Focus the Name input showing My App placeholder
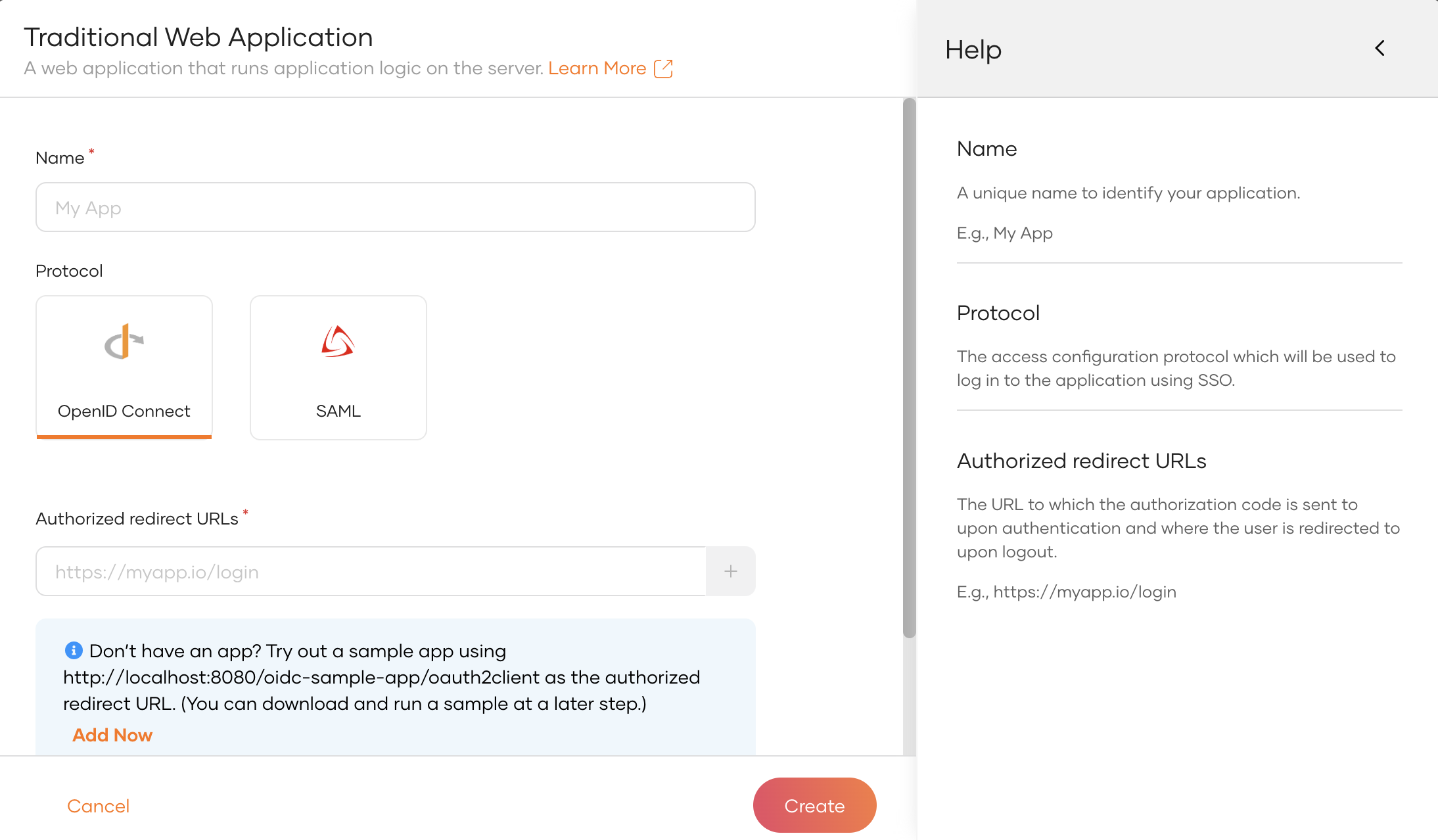The image size is (1438, 840). click(394, 207)
